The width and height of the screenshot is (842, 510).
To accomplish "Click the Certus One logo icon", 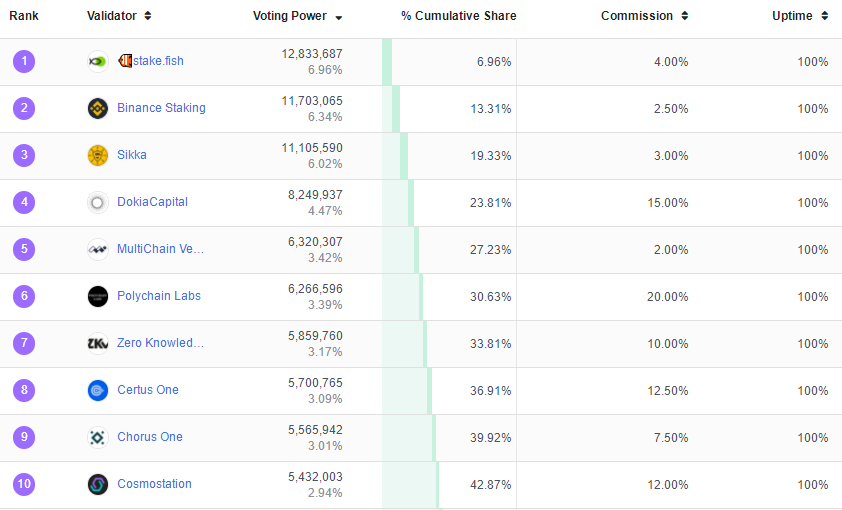I will click(97, 390).
